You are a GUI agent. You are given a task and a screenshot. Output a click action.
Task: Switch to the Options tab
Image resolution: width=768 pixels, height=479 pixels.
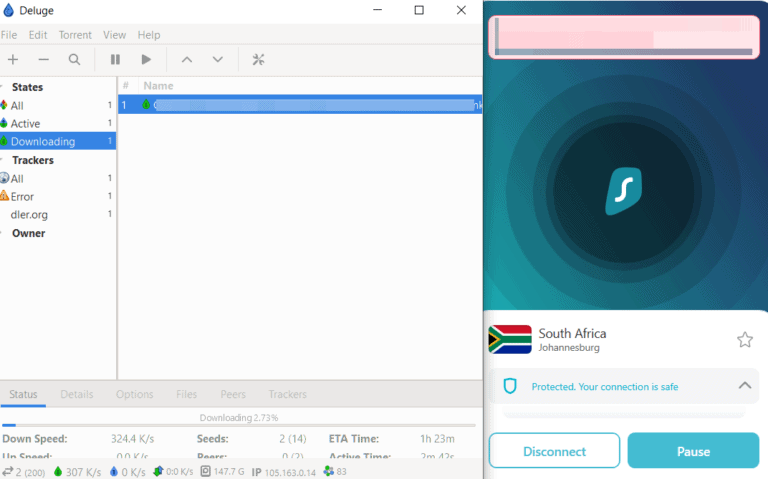tap(135, 394)
